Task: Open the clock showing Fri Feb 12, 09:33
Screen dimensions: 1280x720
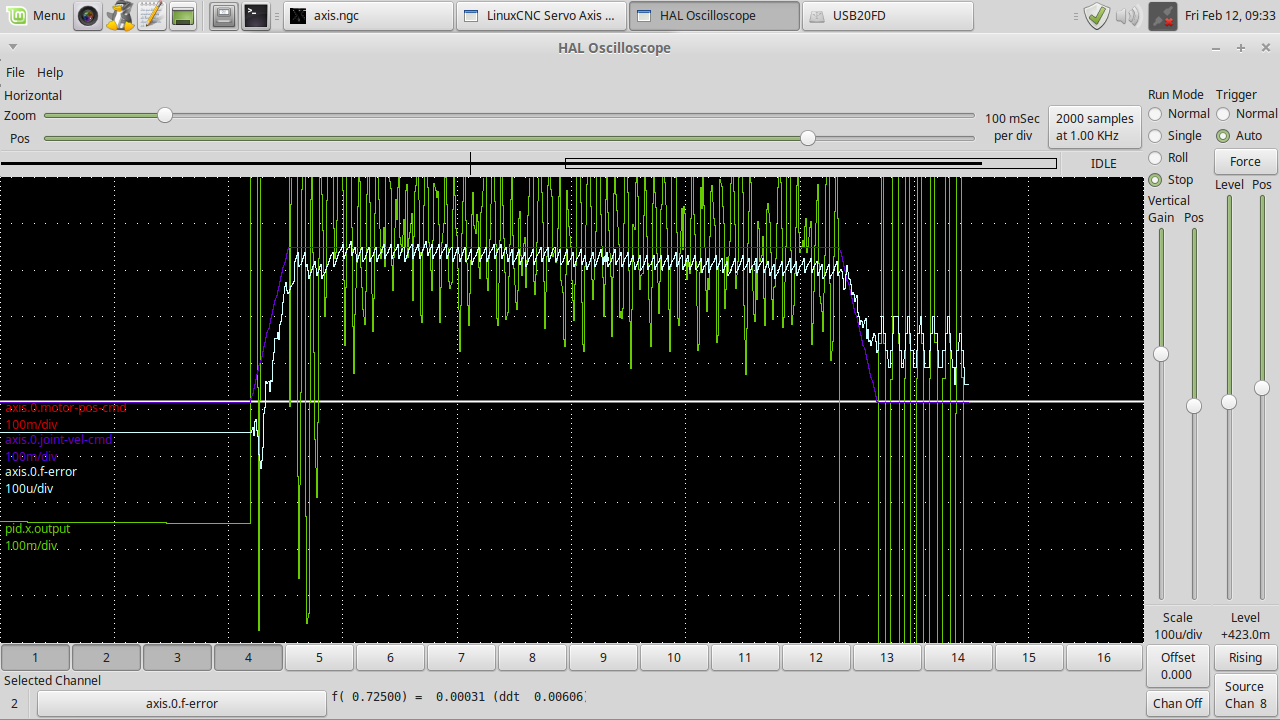Action: [x=1230, y=16]
